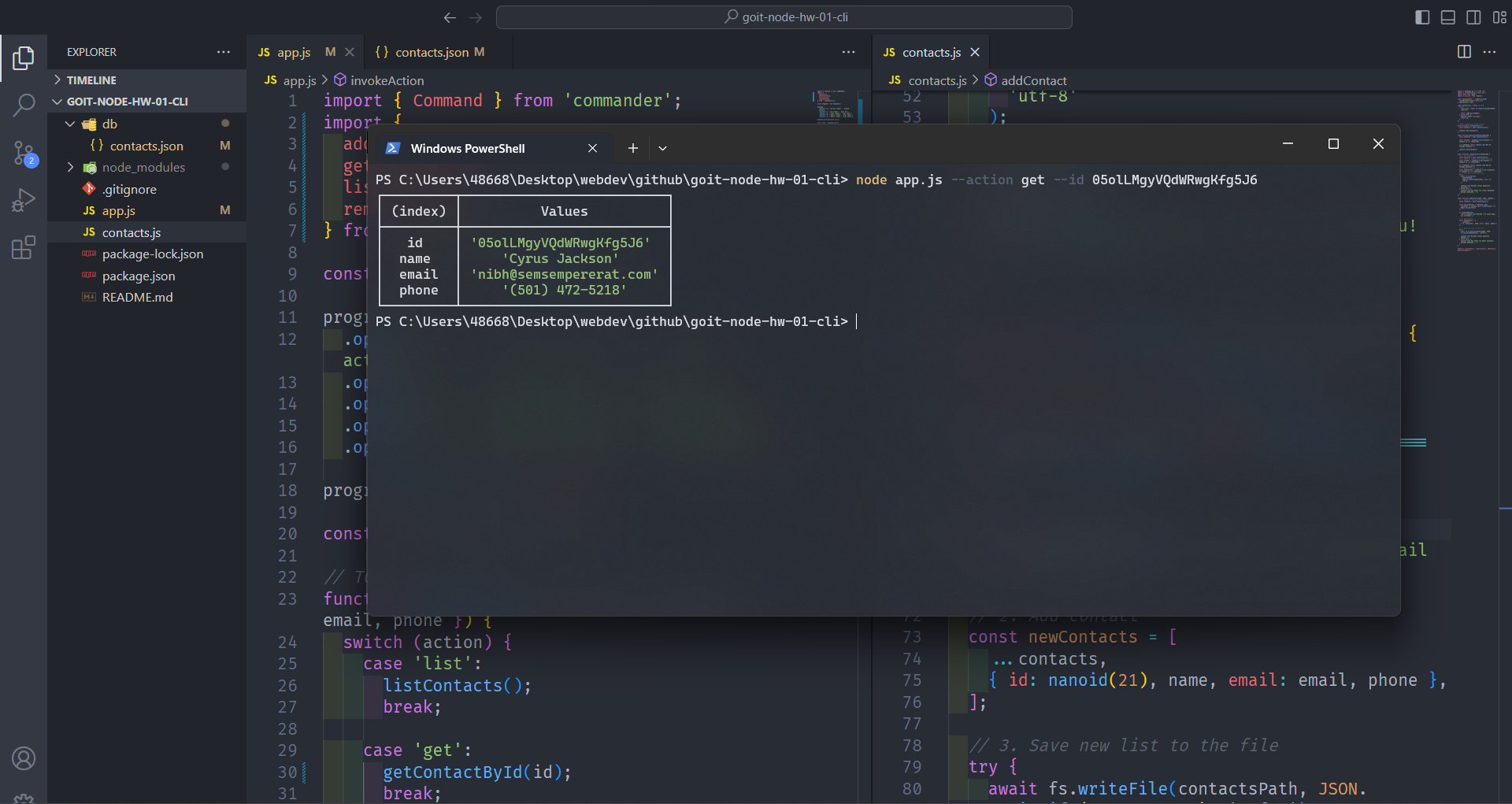
Task: Click 'await fs.writeFile' code on line 80
Action: point(1079,789)
